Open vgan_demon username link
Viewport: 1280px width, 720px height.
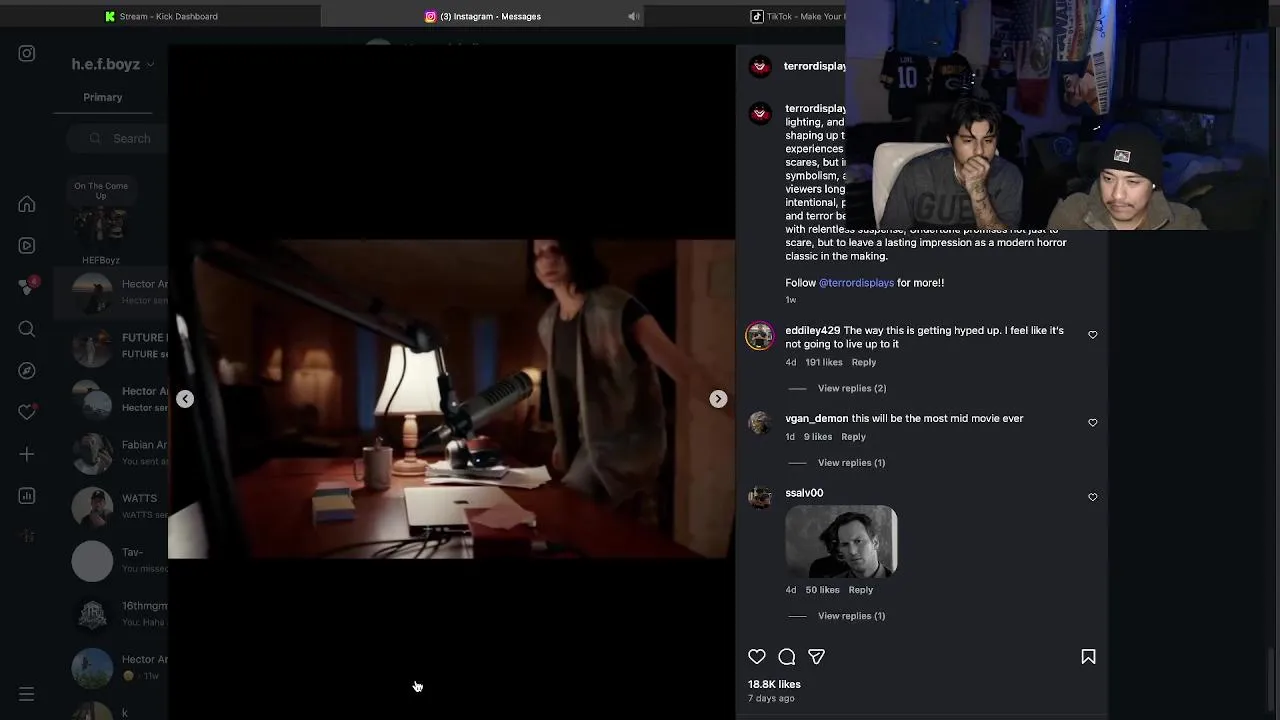point(816,418)
